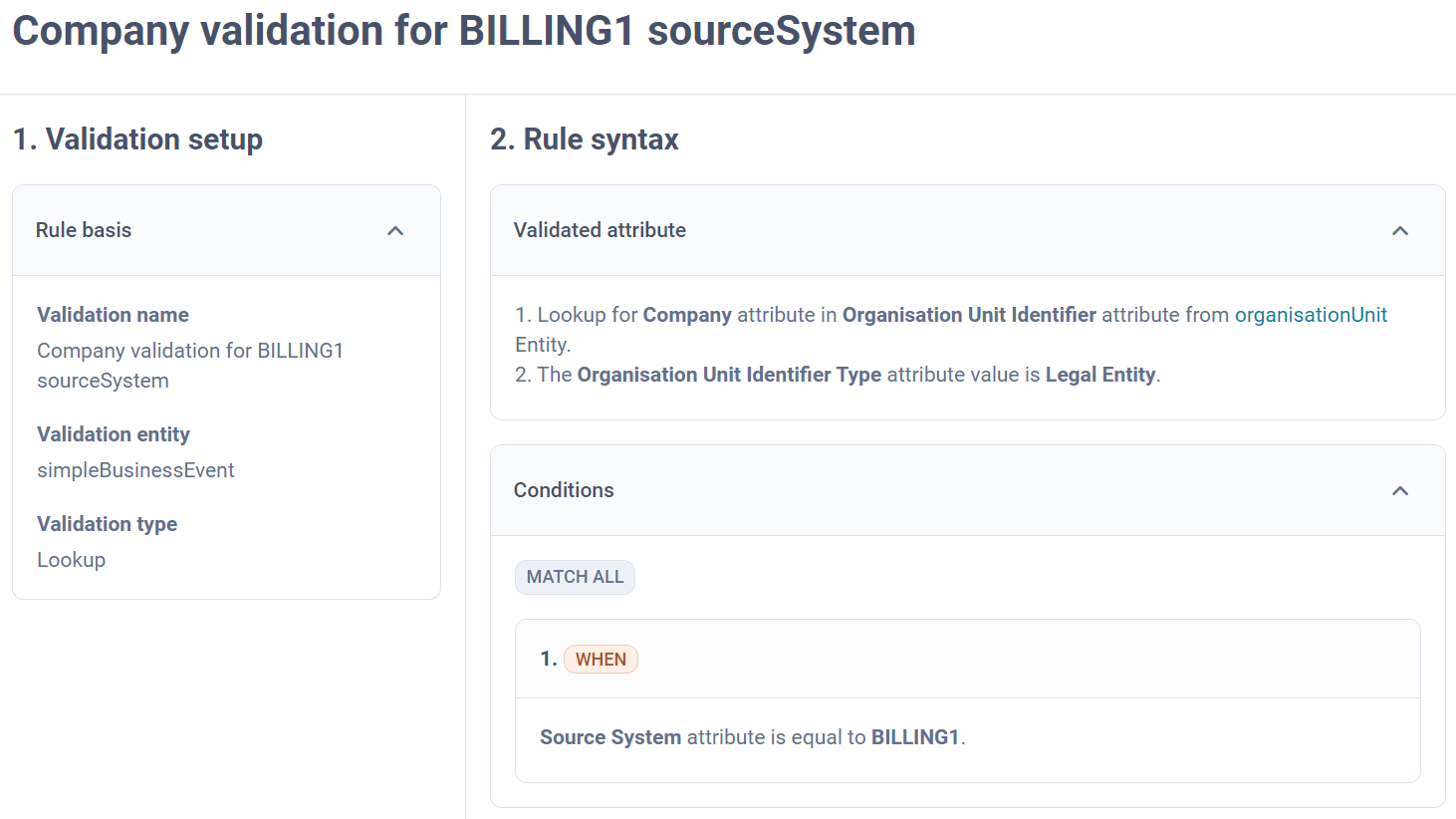Image resolution: width=1456 pixels, height=819 pixels.
Task: Click condition number 1 in Conditions
Action: [548, 660]
